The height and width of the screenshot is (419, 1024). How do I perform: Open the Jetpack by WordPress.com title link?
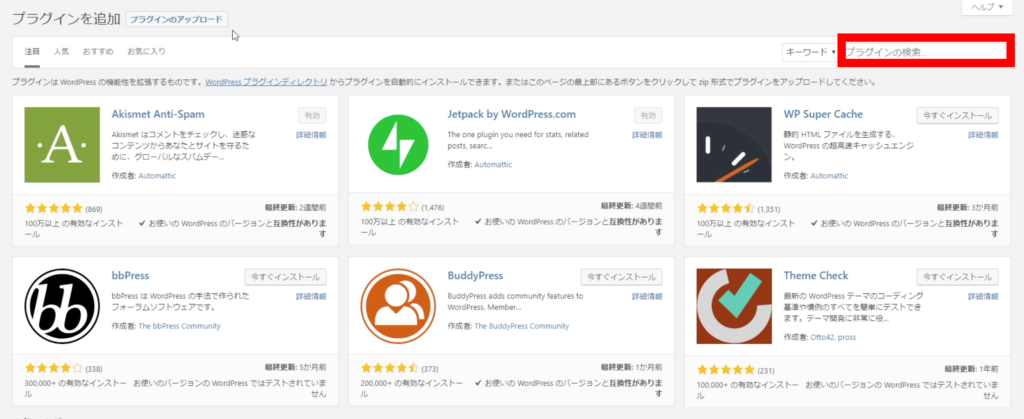coord(512,114)
